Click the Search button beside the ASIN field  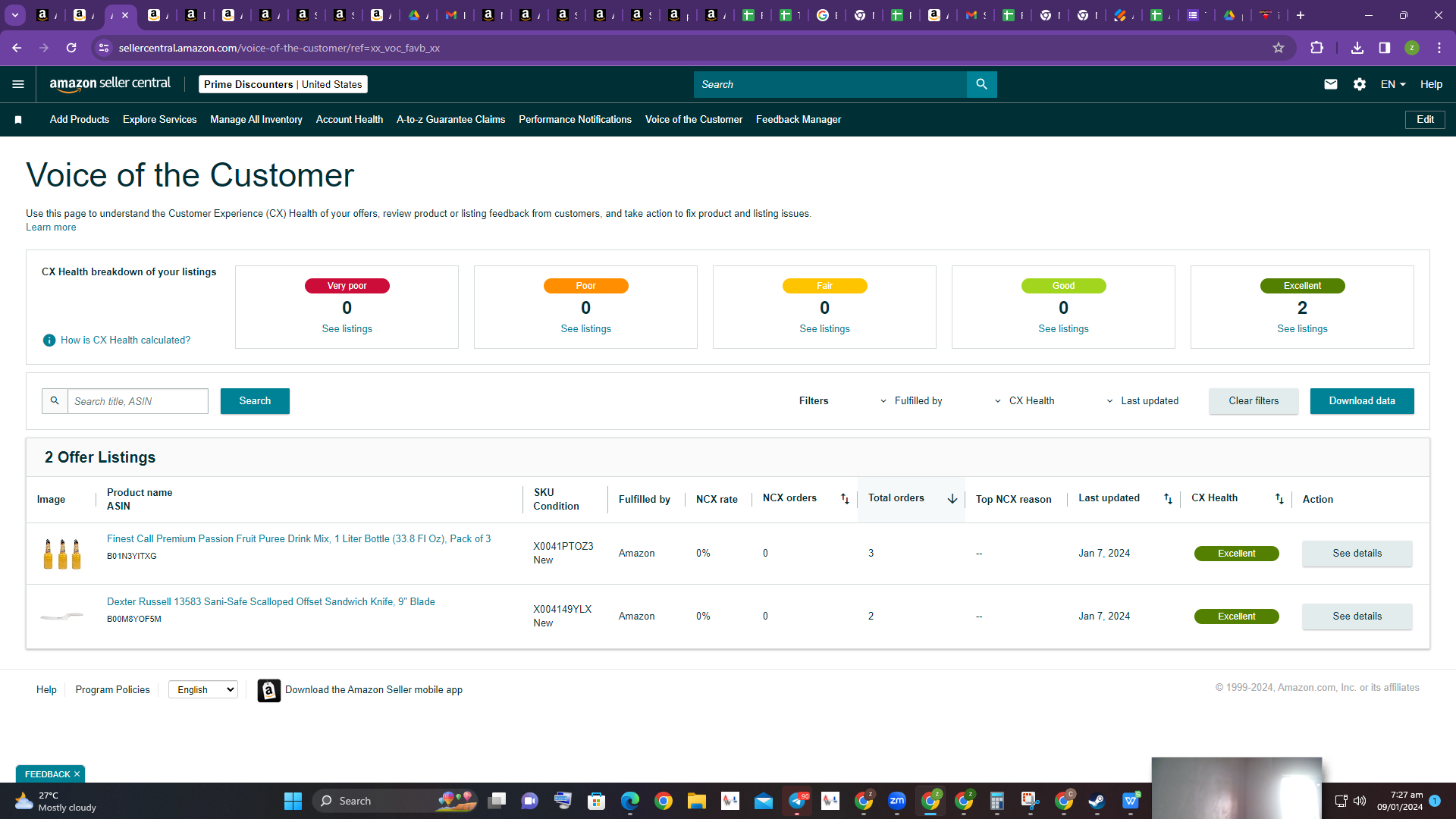point(255,401)
